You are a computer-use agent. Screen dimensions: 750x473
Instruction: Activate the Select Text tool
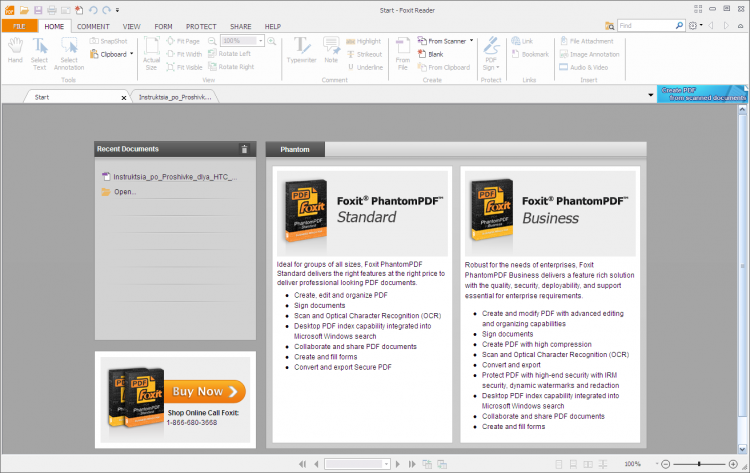[39, 54]
